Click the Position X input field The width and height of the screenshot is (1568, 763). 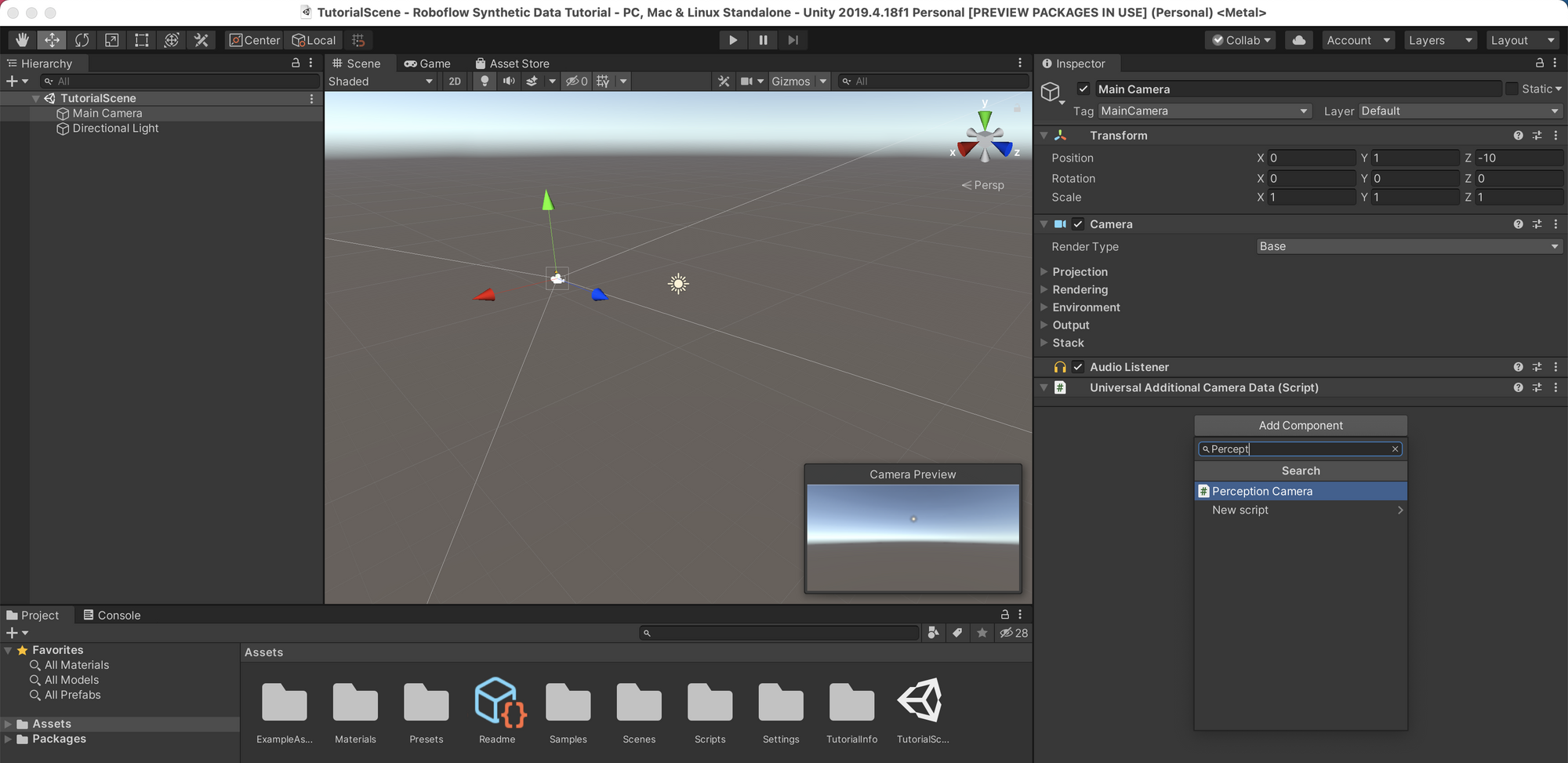click(x=1312, y=158)
